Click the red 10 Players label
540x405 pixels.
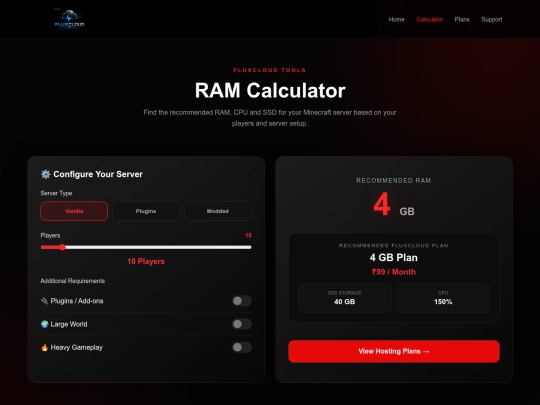pyautogui.click(x=146, y=261)
